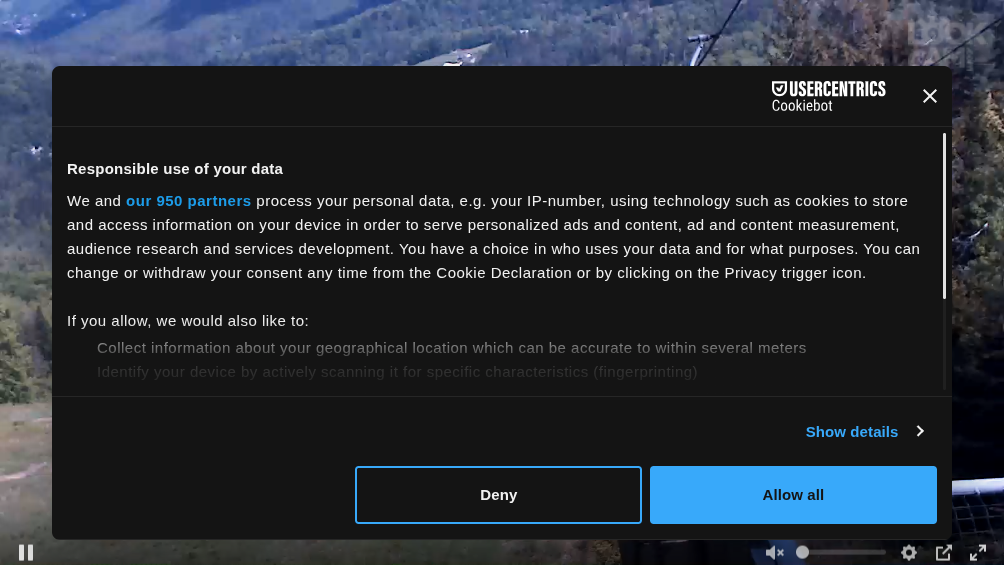Image resolution: width=1004 pixels, height=565 pixels.
Task: Click the fingerprinting device scanning line
Action: point(397,372)
